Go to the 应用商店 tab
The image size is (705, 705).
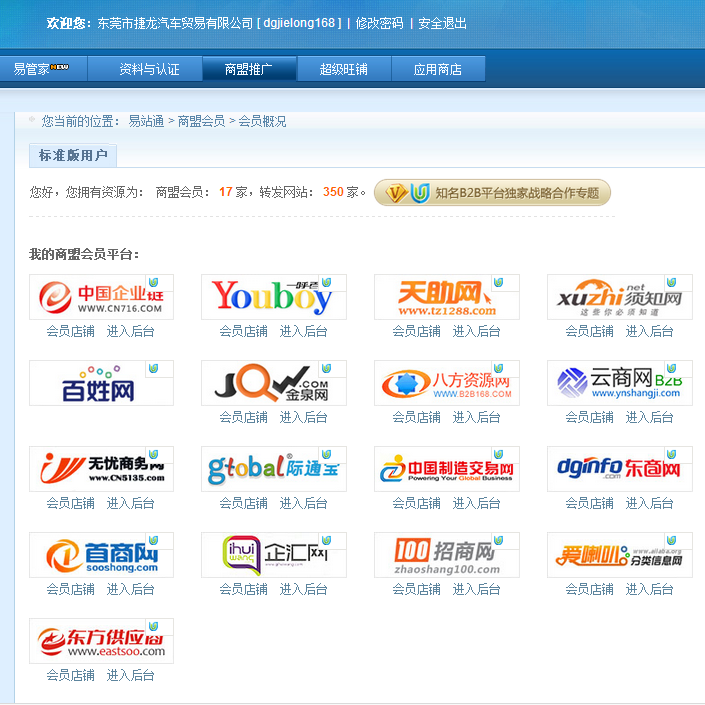(438, 69)
